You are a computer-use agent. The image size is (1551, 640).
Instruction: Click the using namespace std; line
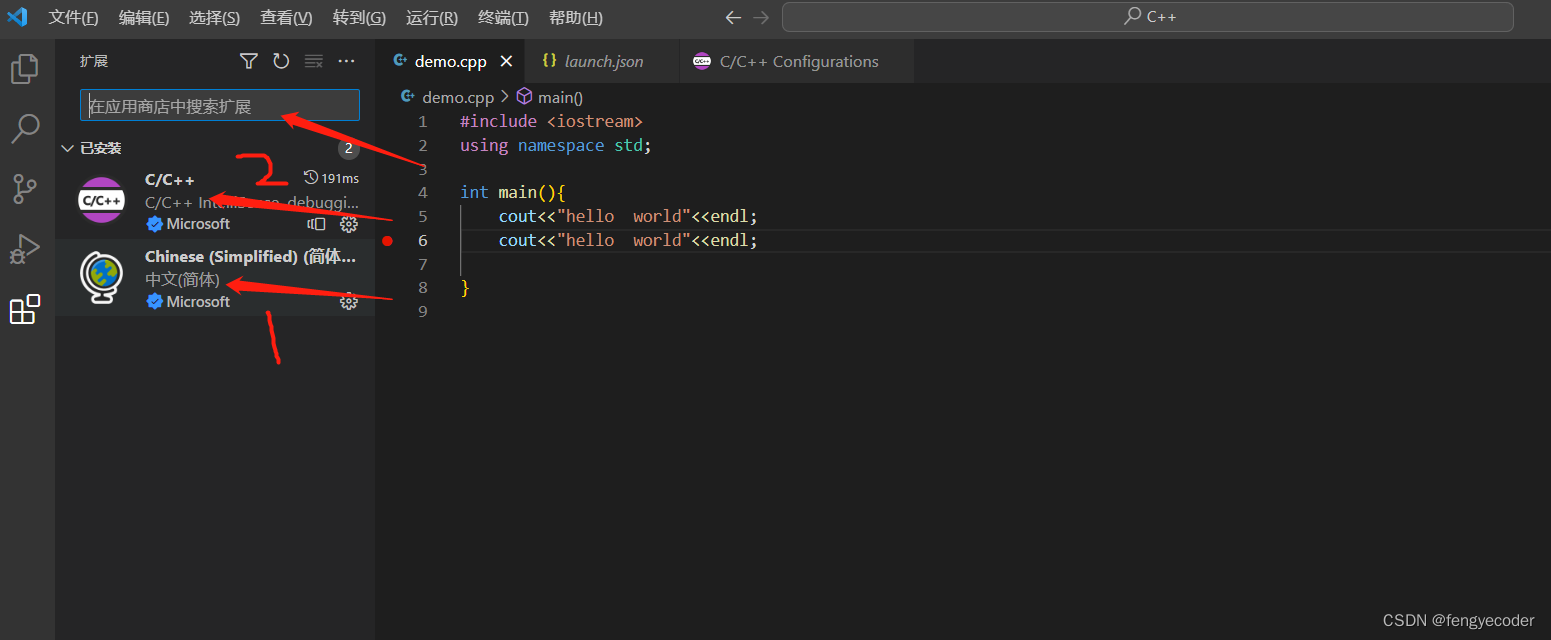tap(555, 145)
